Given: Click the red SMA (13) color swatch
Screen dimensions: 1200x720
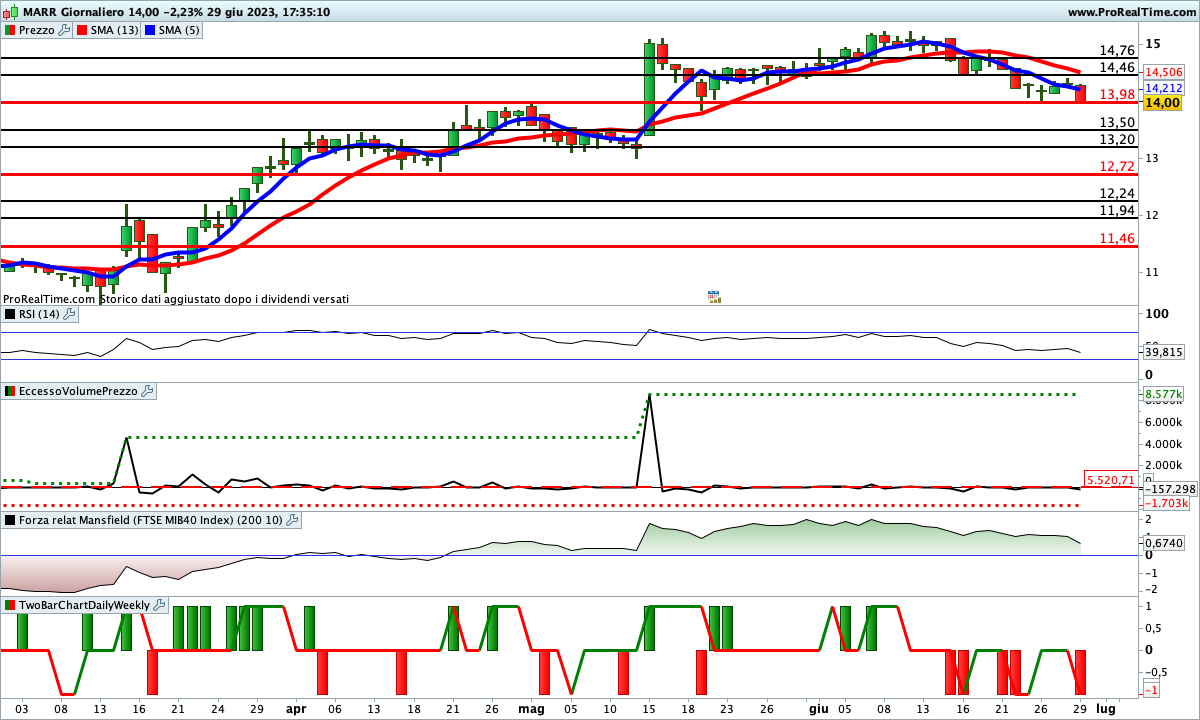Looking at the screenshot, I should point(82,30).
